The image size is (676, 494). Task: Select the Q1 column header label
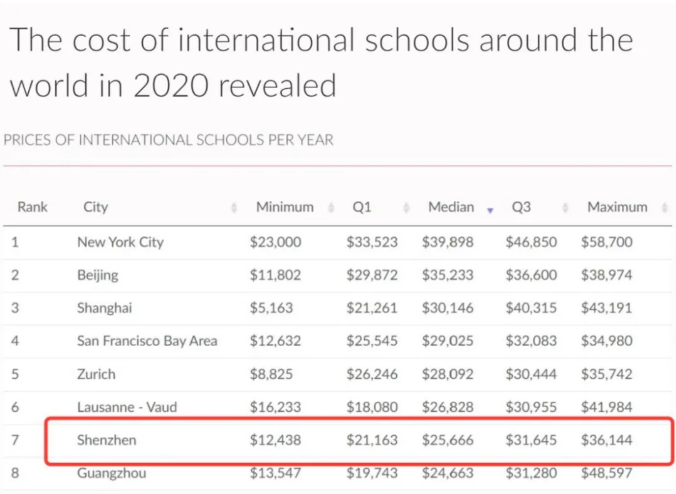click(362, 207)
